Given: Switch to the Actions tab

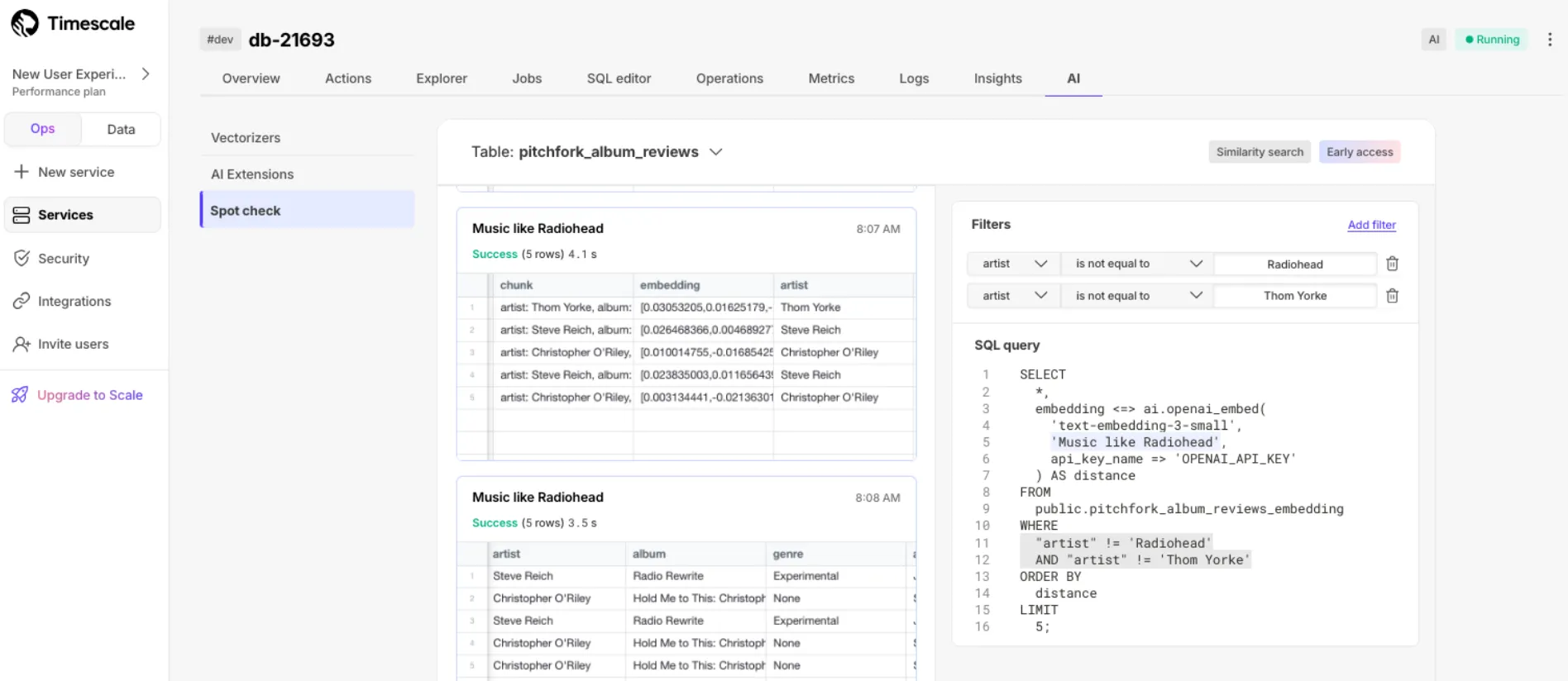Looking at the screenshot, I should (348, 79).
